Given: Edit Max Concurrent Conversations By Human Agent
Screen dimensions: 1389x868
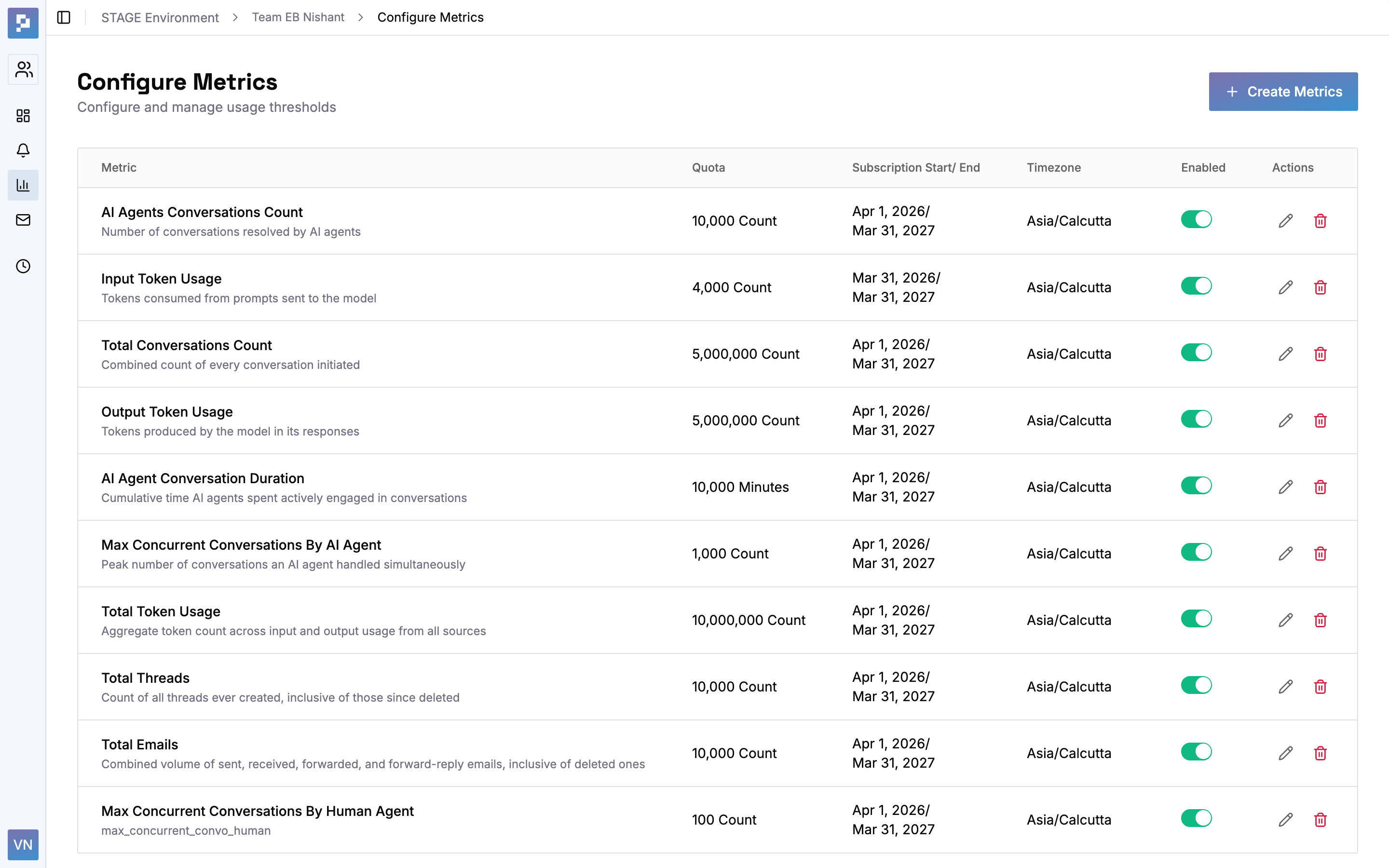Looking at the screenshot, I should click(1286, 820).
